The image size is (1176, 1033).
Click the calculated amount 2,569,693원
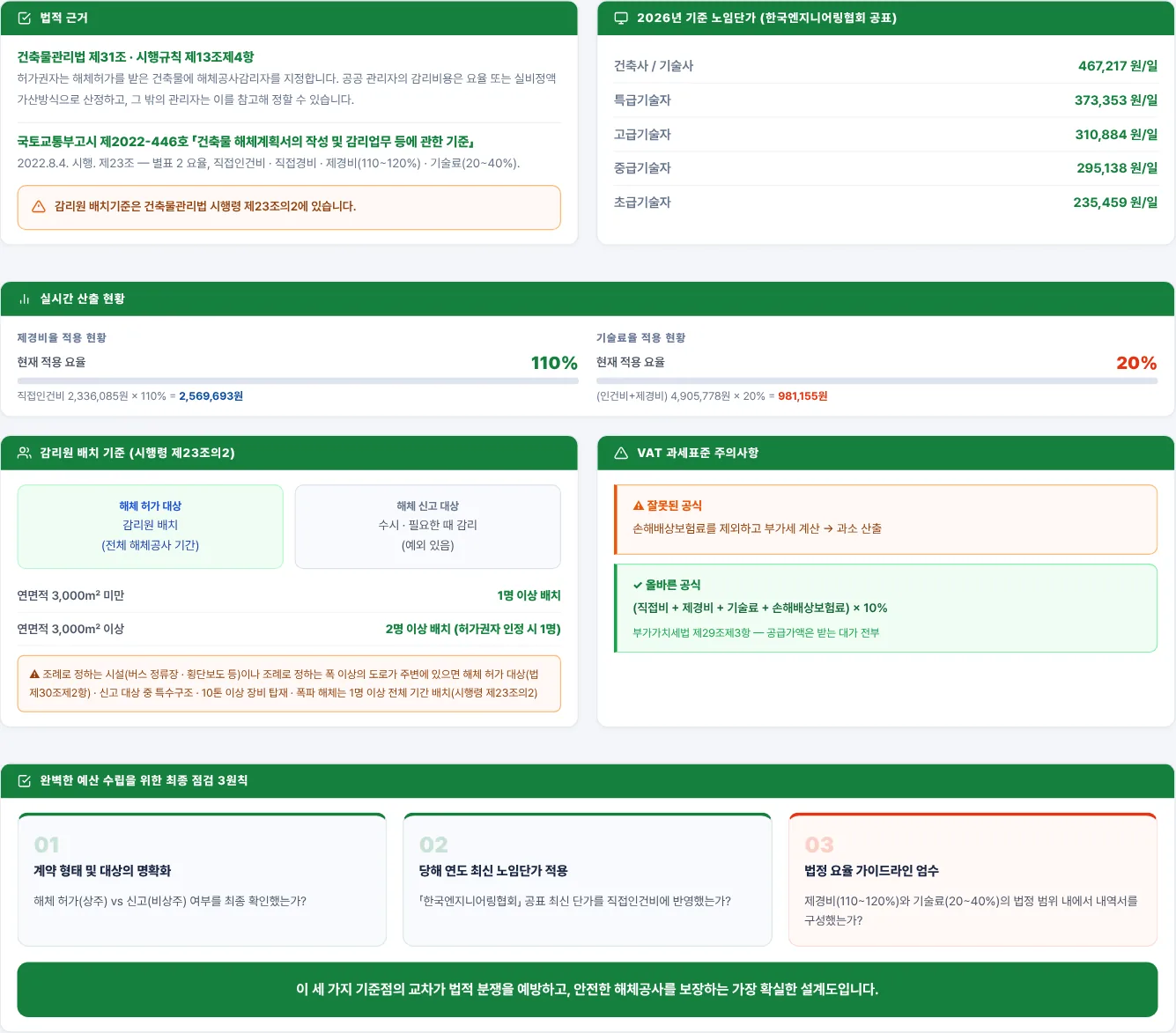(x=211, y=396)
